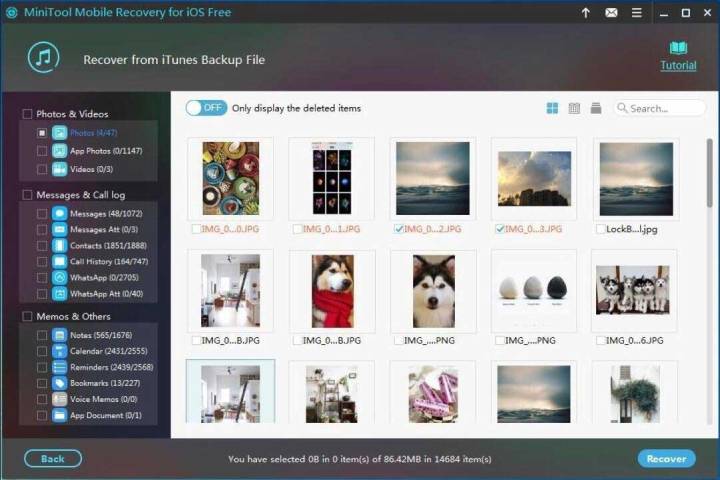Click the MiniTool logo in title bar
This screenshot has height=480, width=720.
click(11, 12)
